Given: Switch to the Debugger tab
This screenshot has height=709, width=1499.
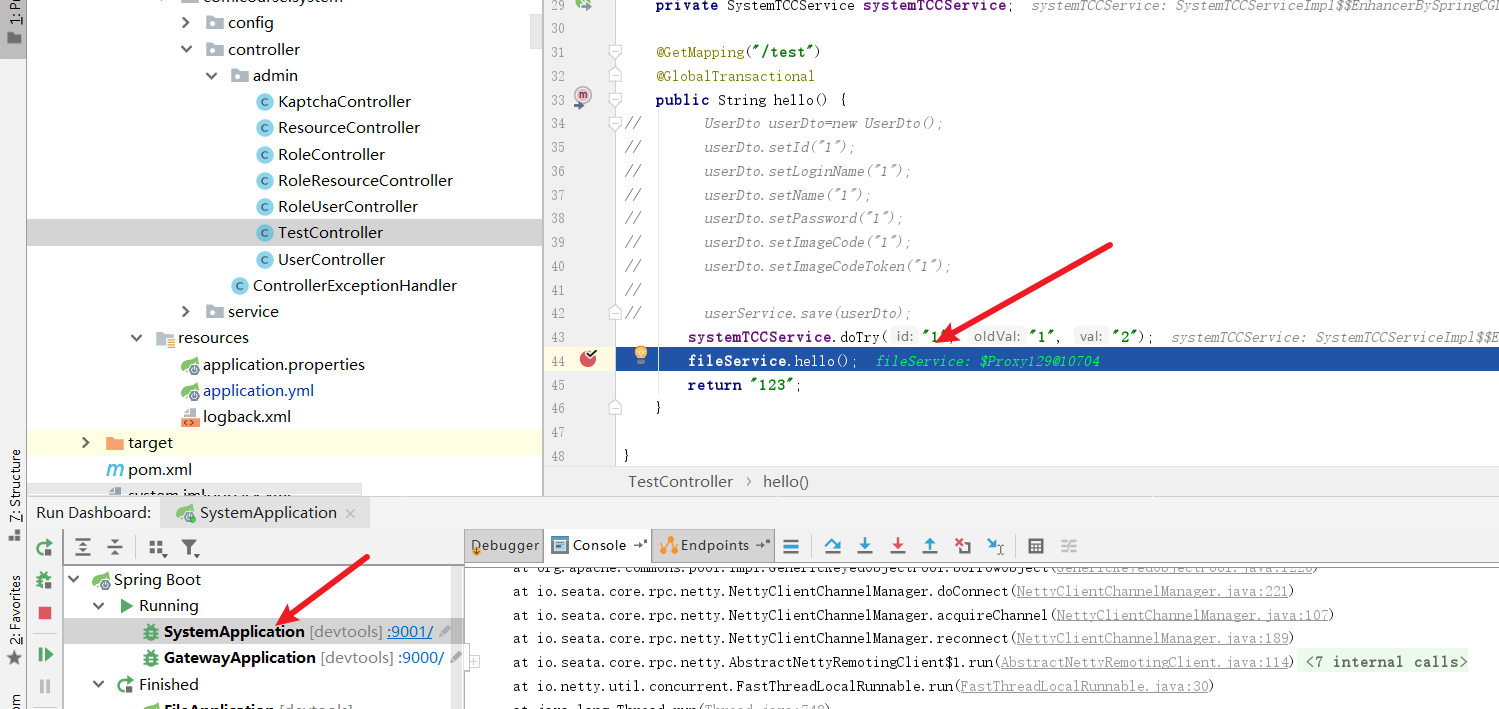Looking at the screenshot, I should coord(505,546).
